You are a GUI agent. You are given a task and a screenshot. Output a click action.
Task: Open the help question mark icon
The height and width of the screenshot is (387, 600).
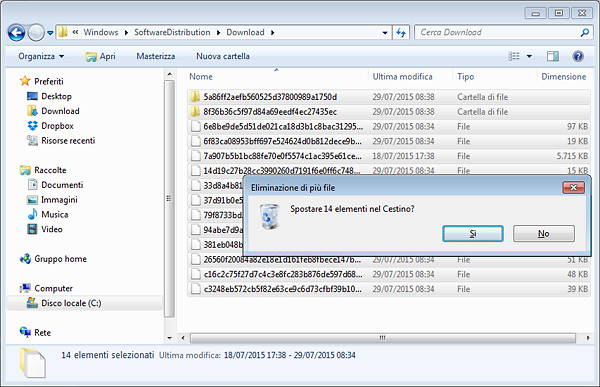click(578, 56)
